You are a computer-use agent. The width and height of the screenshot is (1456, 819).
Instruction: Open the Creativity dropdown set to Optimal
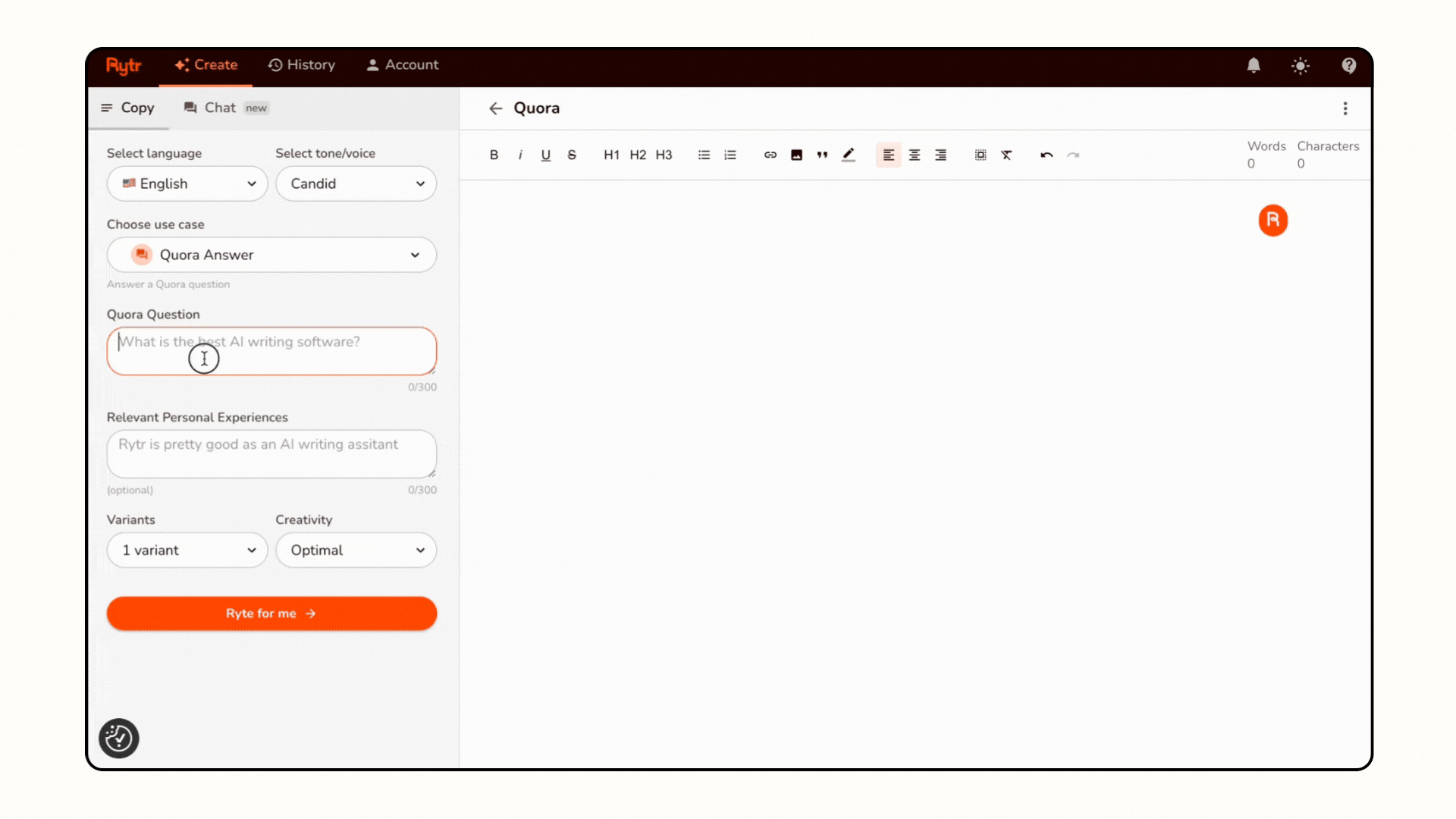pyautogui.click(x=356, y=550)
